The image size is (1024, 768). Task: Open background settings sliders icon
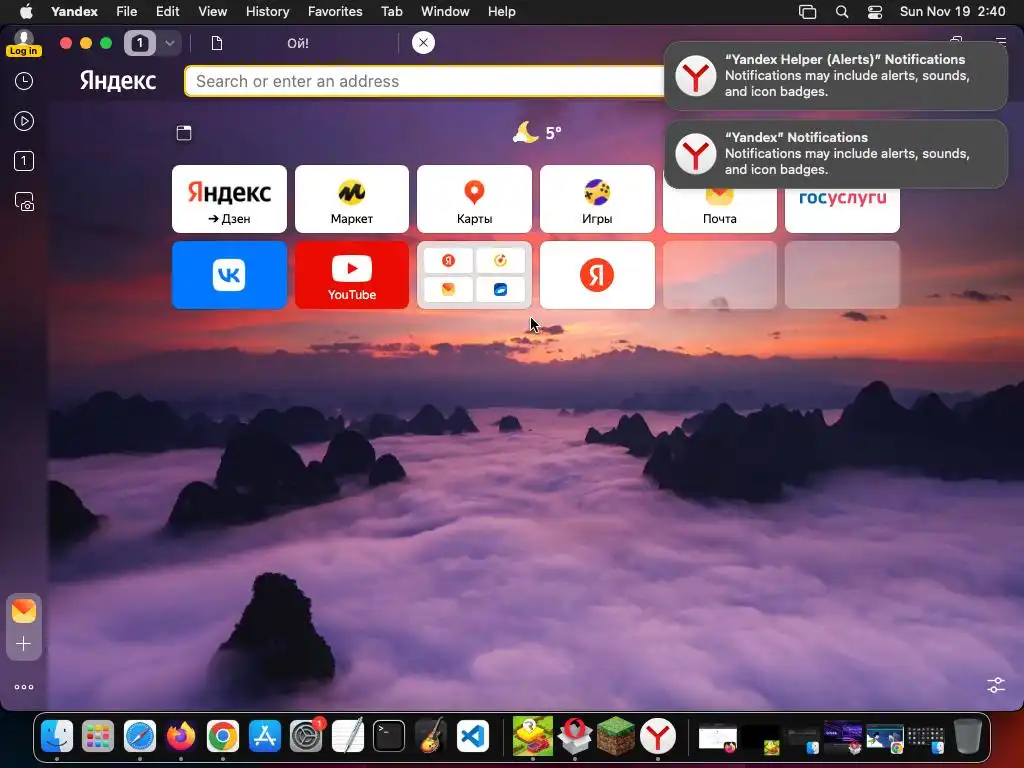pyautogui.click(x=996, y=685)
